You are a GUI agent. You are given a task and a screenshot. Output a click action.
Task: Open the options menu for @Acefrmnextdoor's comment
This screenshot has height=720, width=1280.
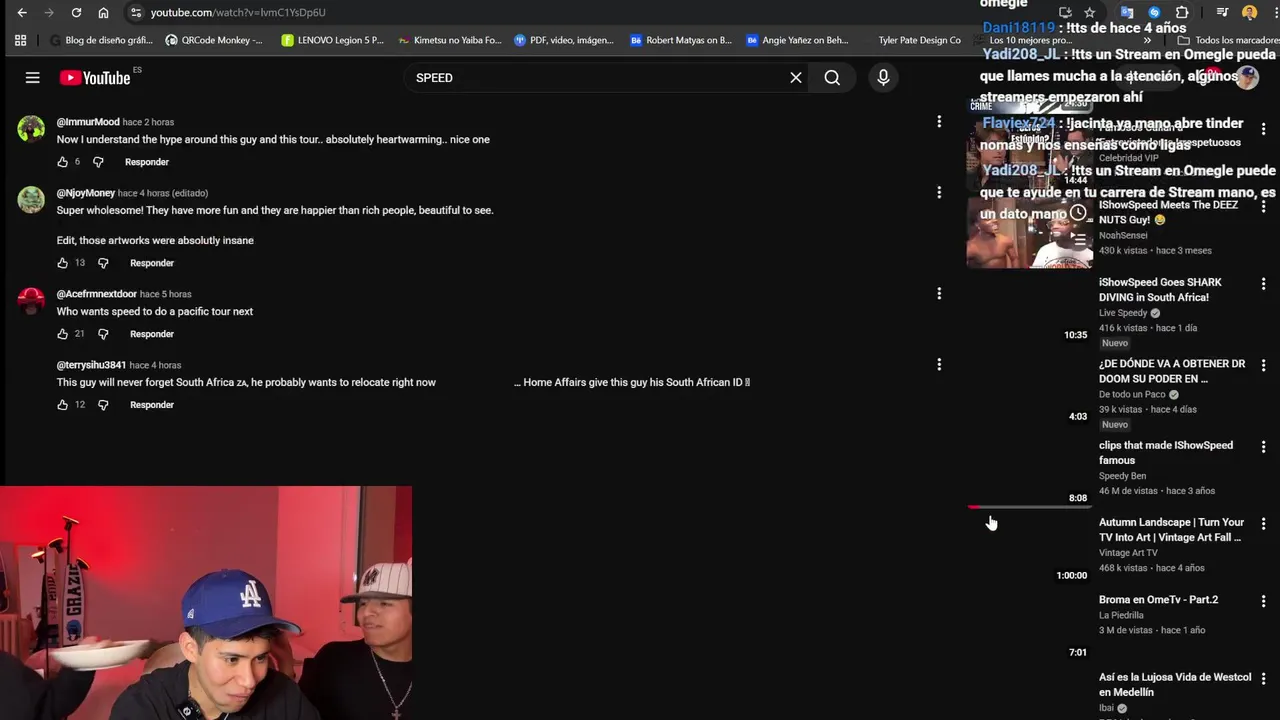pos(939,293)
